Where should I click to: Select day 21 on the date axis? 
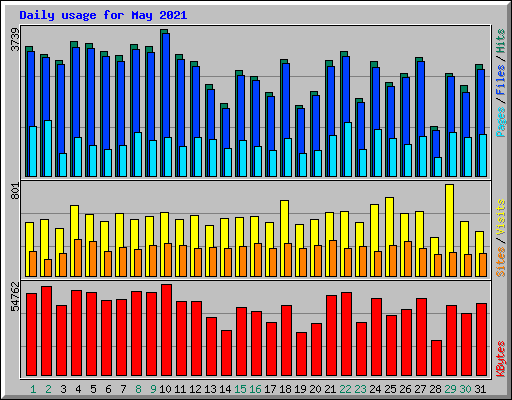pyautogui.click(x=330, y=389)
